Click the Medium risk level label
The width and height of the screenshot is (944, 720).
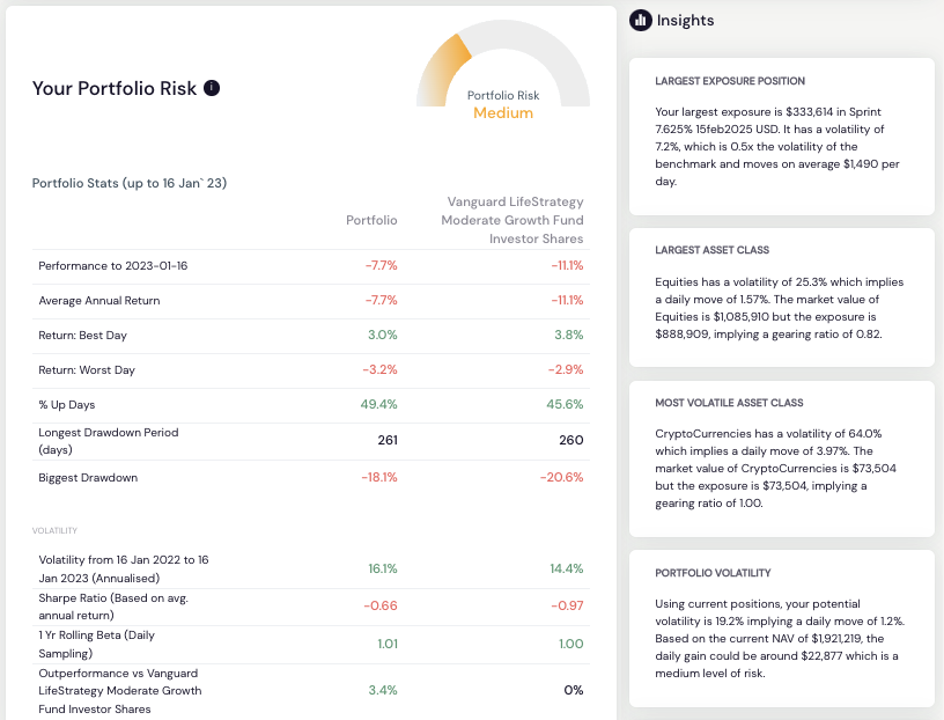(x=503, y=113)
